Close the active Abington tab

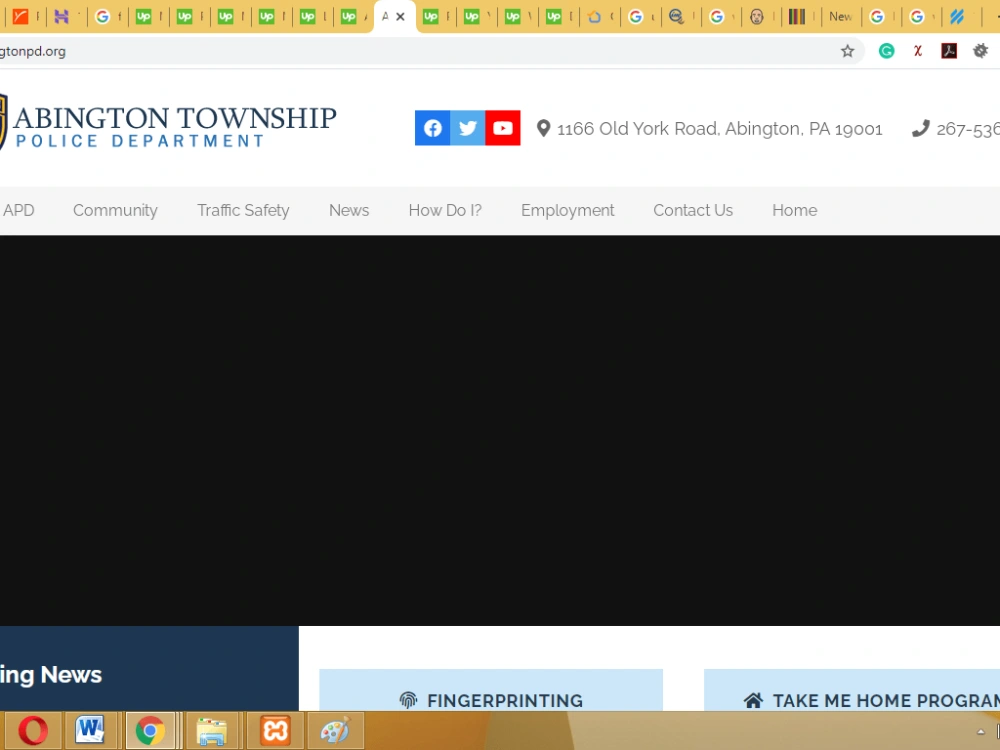(x=401, y=17)
